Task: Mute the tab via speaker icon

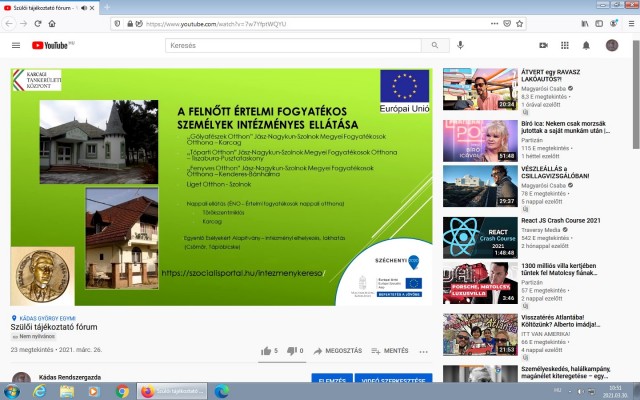Action: coord(84,8)
